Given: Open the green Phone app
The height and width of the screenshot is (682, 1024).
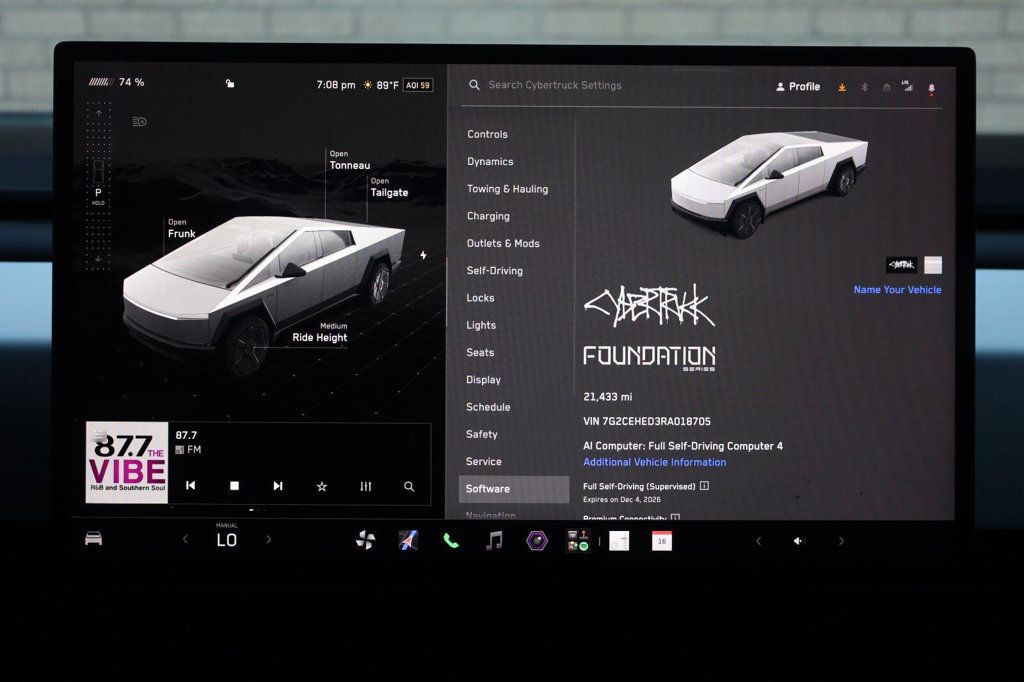Looking at the screenshot, I should pos(451,540).
